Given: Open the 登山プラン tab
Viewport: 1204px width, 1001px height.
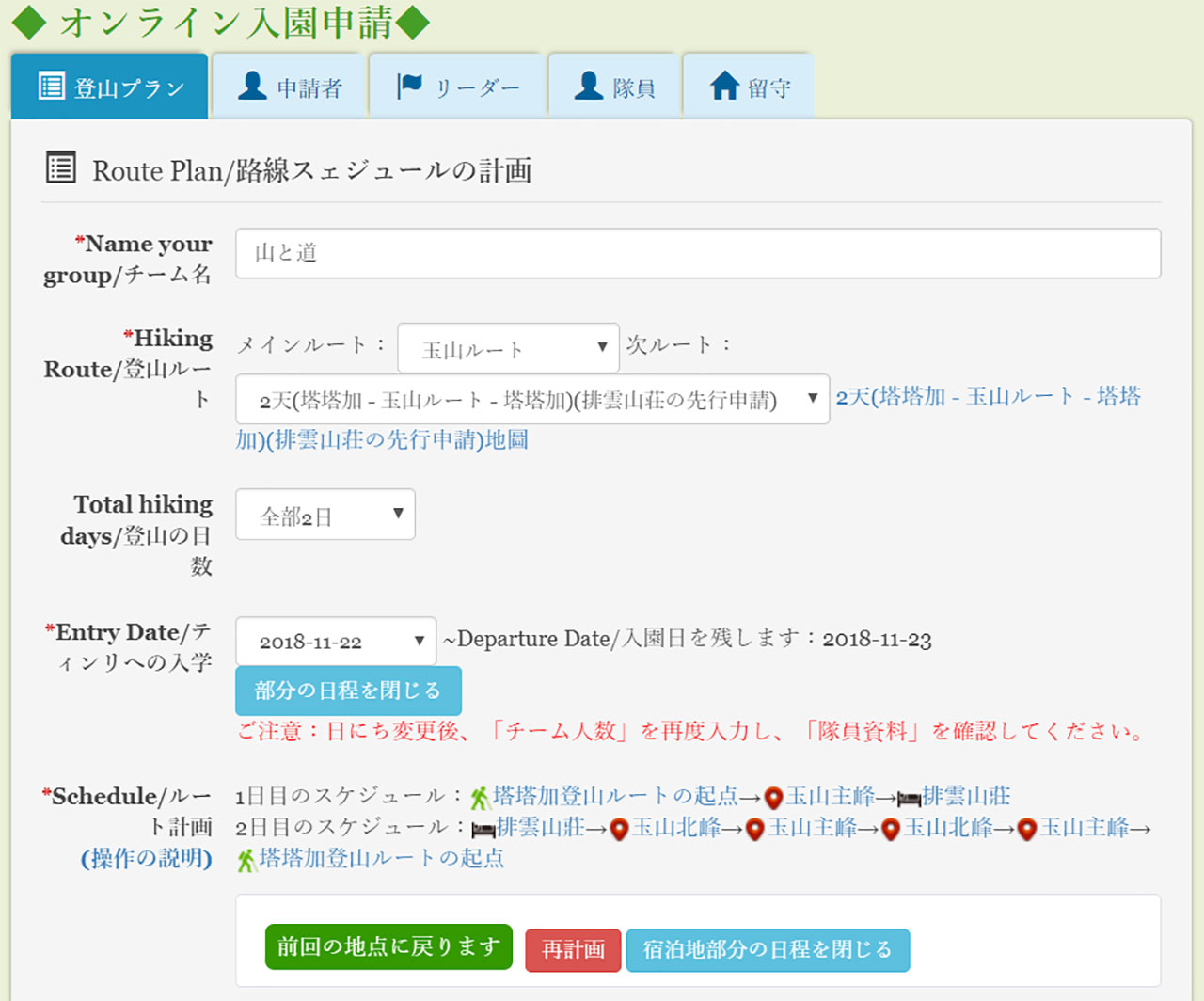Looking at the screenshot, I should click(x=110, y=87).
